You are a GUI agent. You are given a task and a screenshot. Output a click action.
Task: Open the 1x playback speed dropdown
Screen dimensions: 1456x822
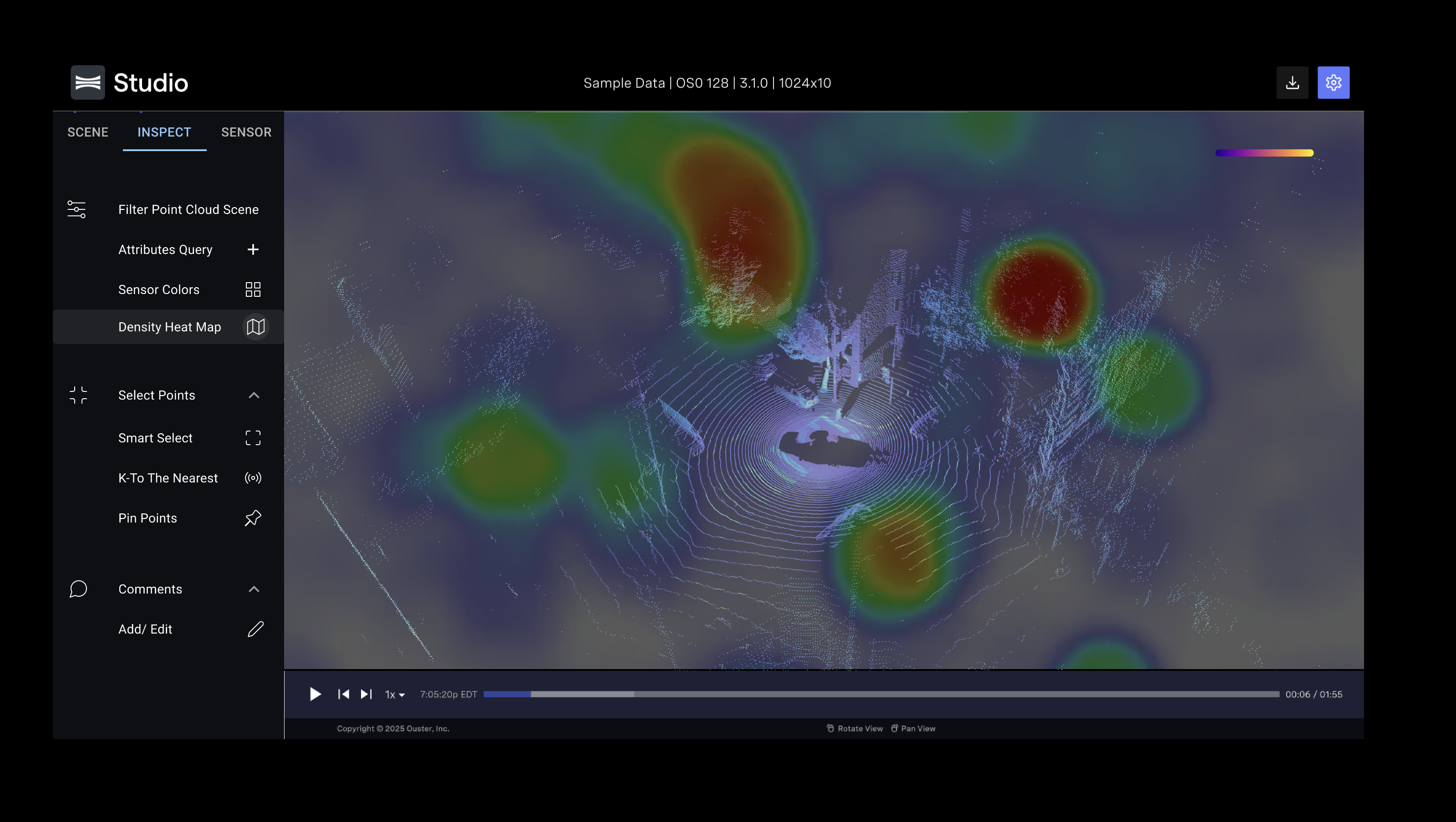[395, 694]
